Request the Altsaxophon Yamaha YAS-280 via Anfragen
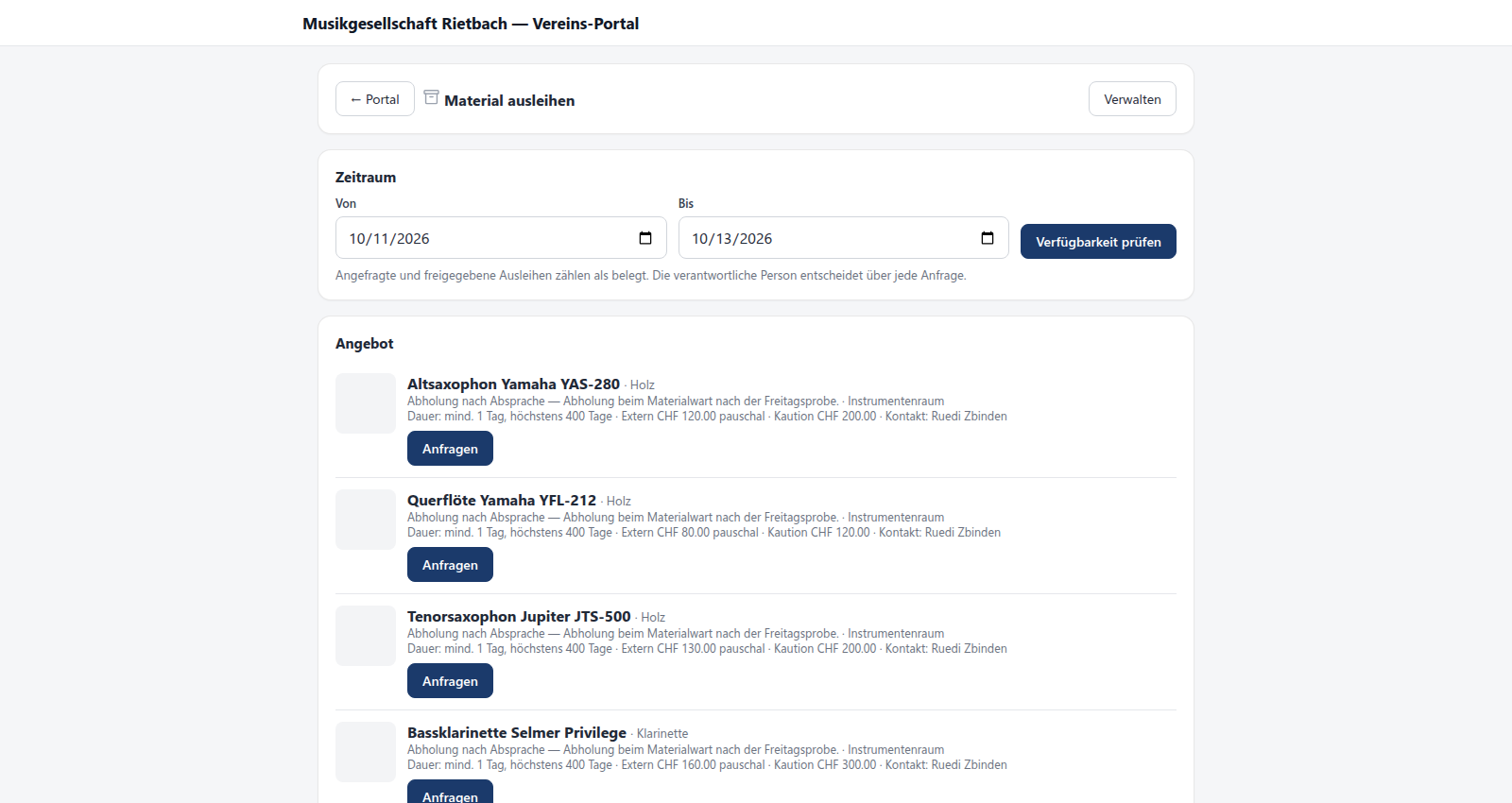Viewport: 1512px width, 803px height. (450, 449)
